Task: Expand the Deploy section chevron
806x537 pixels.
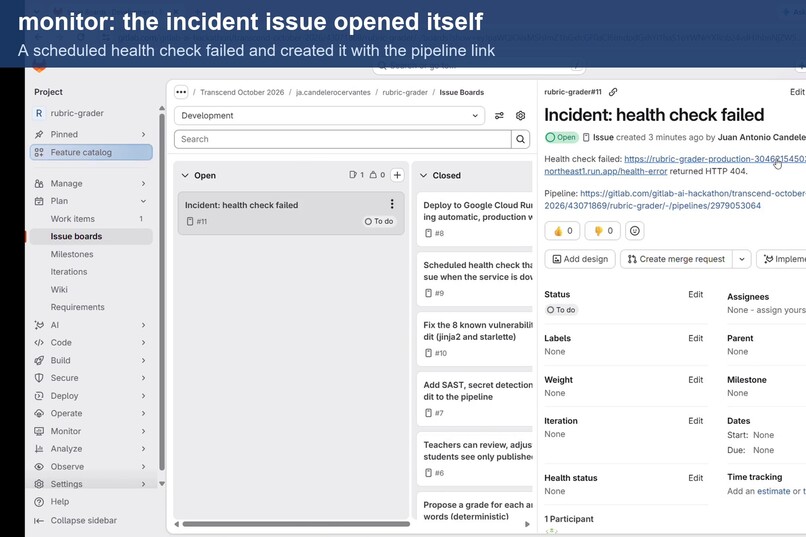Action: tap(143, 396)
